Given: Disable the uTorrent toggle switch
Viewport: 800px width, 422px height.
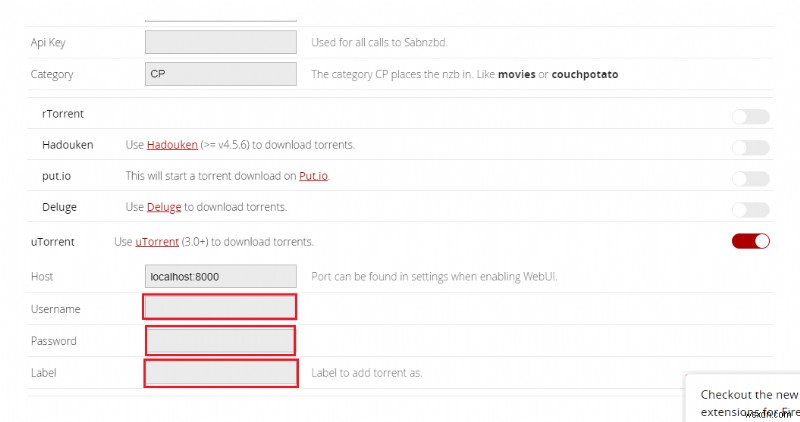Looking at the screenshot, I should pos(750,241).
